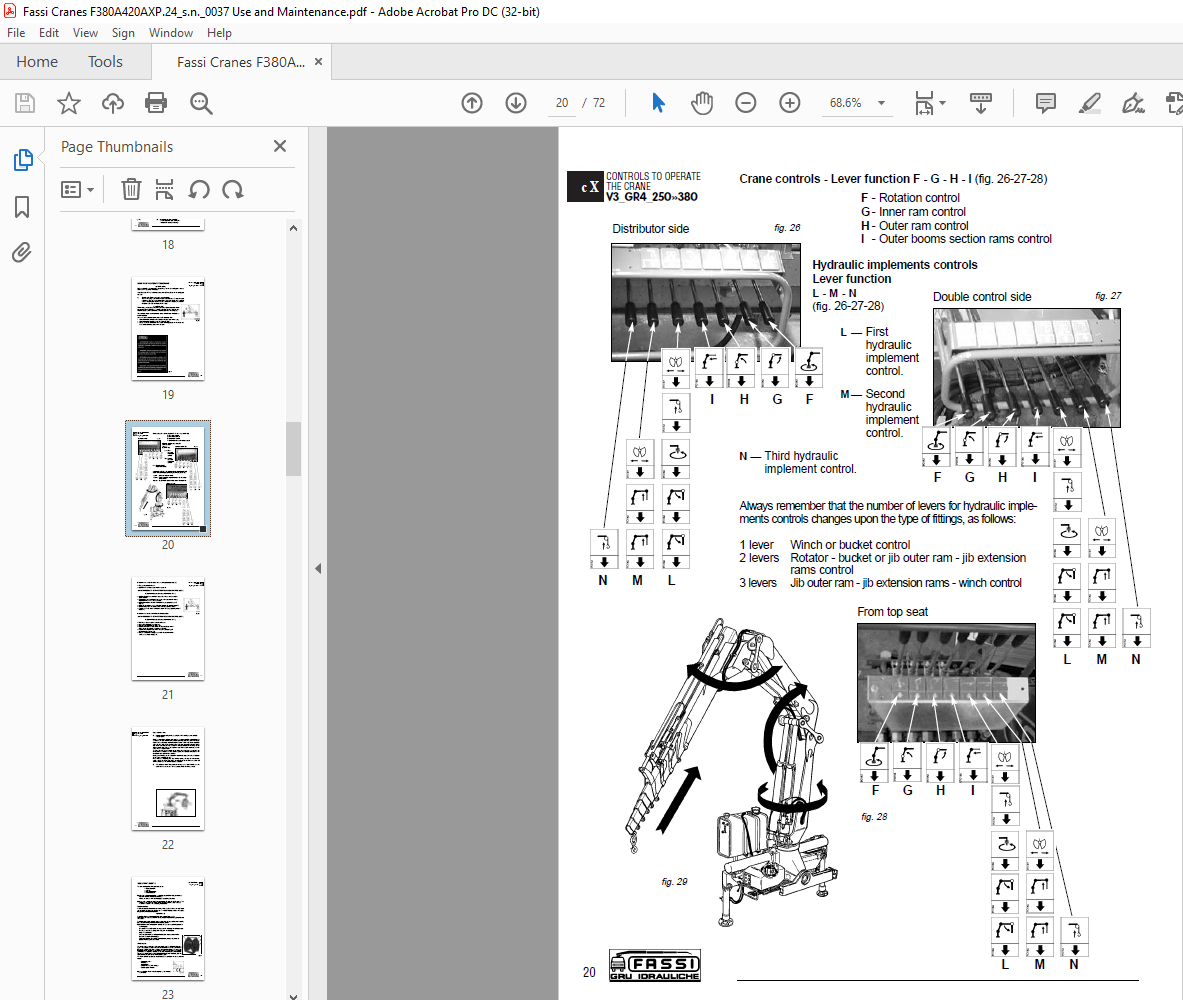Select the page 19 thumbnail
The height and width of the screenshot is (1000, 1183).
(167, 329)
